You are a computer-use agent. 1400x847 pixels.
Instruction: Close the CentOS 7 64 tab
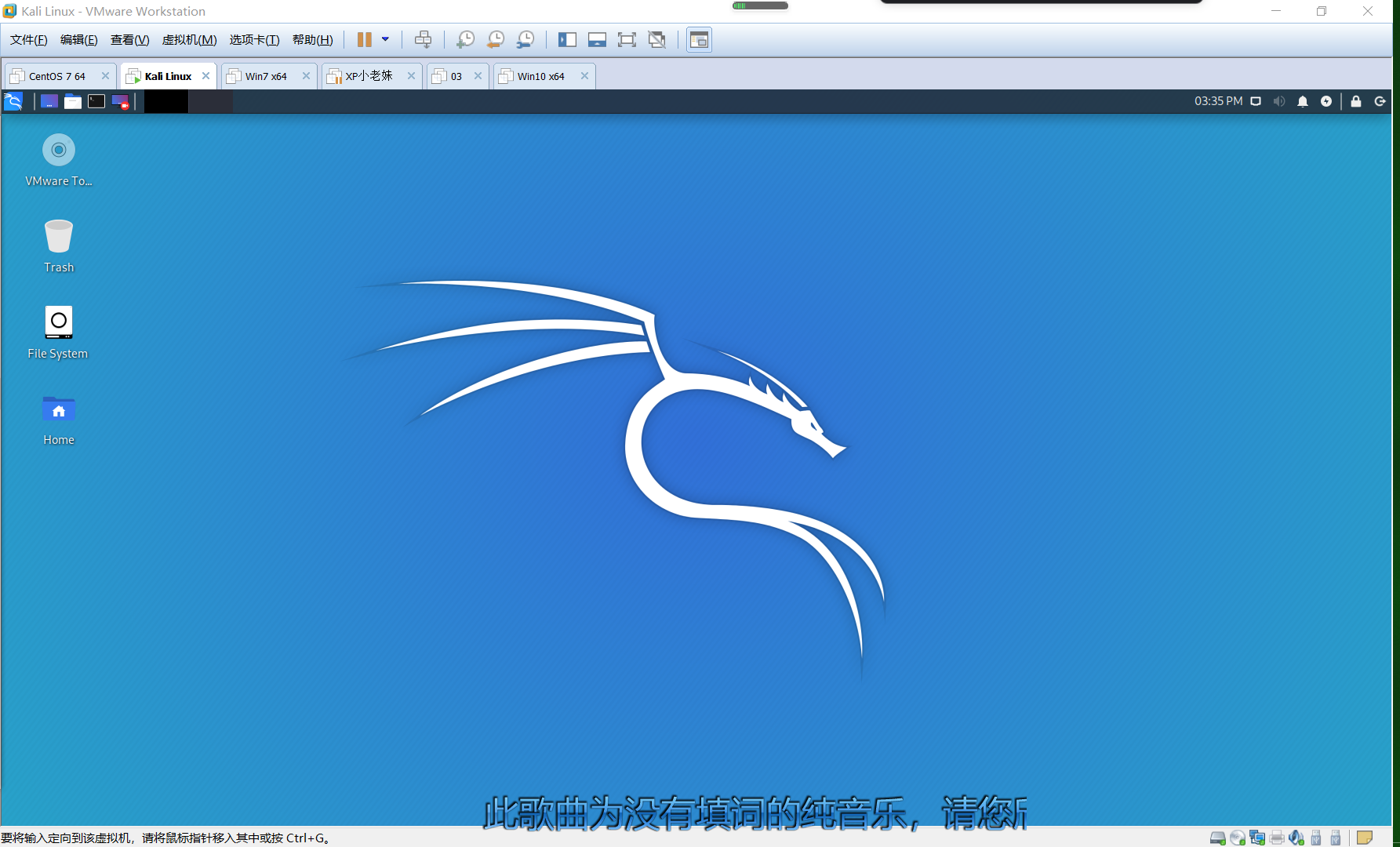click(105, 76)
